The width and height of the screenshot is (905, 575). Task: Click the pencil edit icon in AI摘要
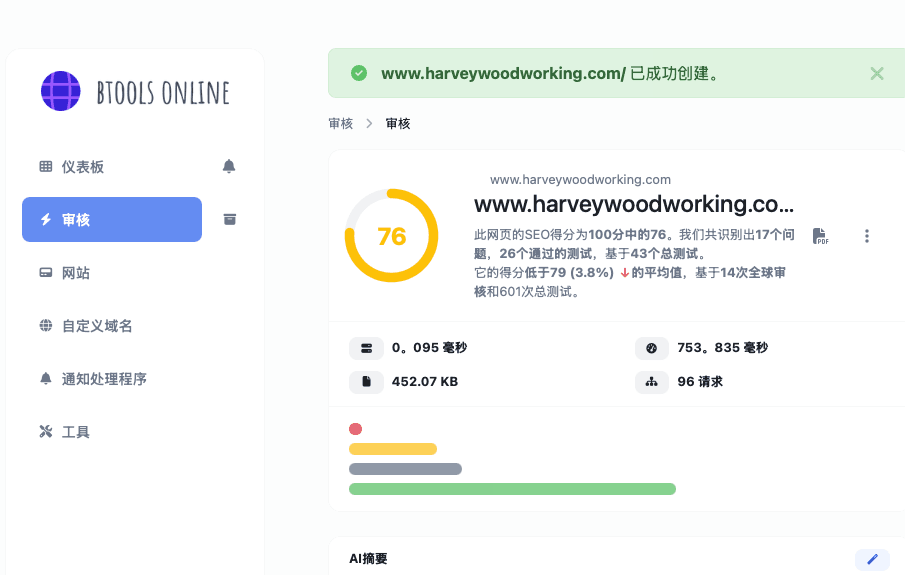872,559
